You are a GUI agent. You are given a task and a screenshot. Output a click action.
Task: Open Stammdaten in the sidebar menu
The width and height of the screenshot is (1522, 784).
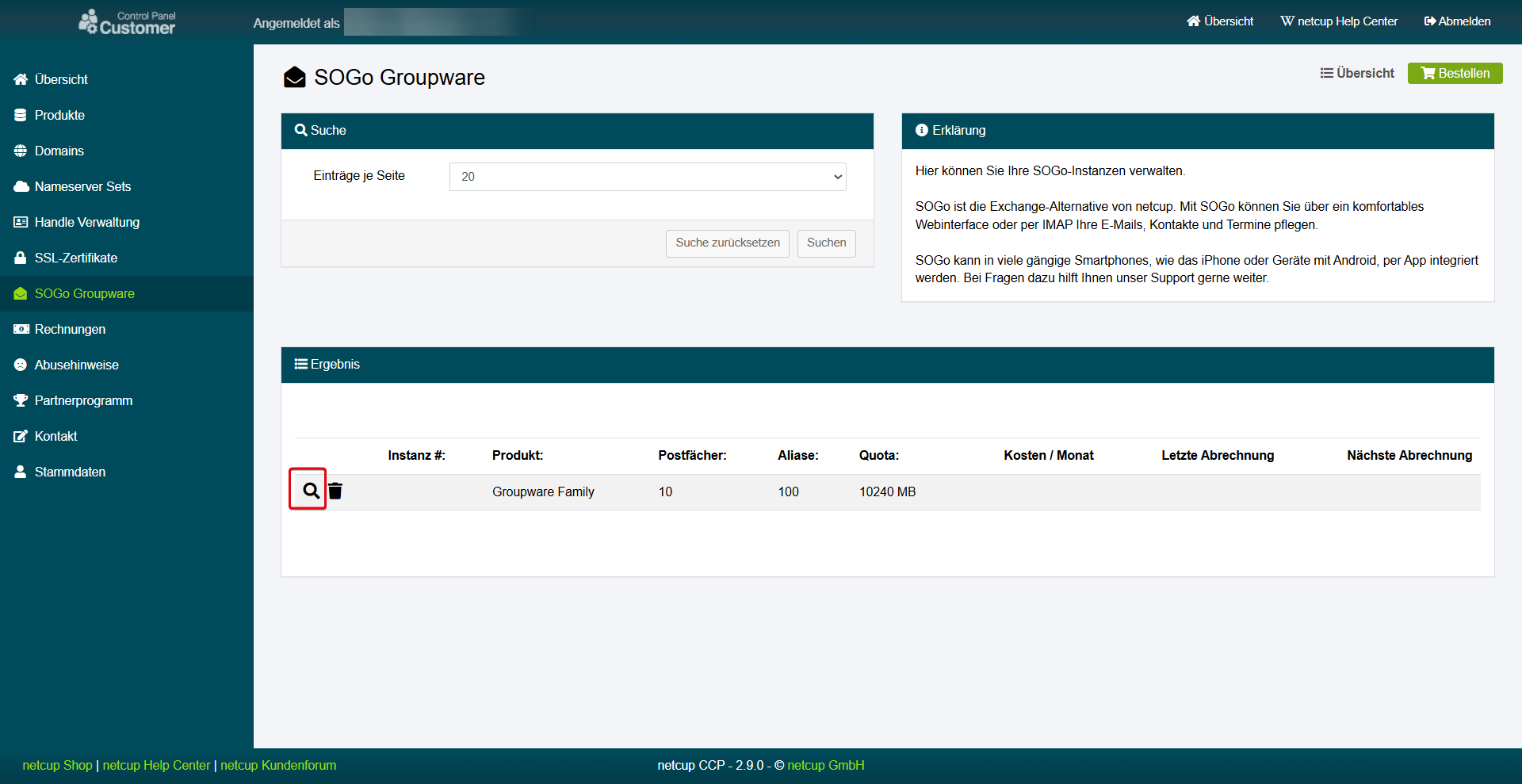tap(70, 472)
